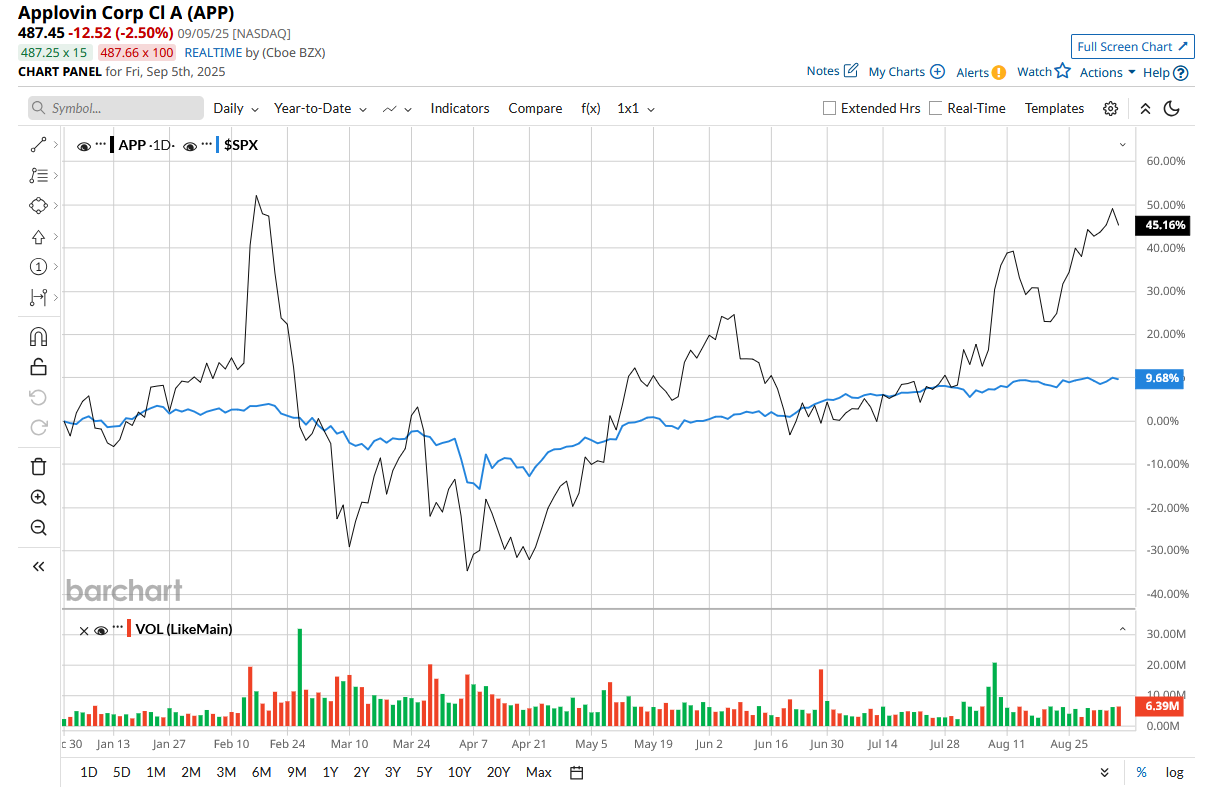Collapse the main chart pane chevron
This screenshot has height=811, width=1222.
[x=1123, y=145]
